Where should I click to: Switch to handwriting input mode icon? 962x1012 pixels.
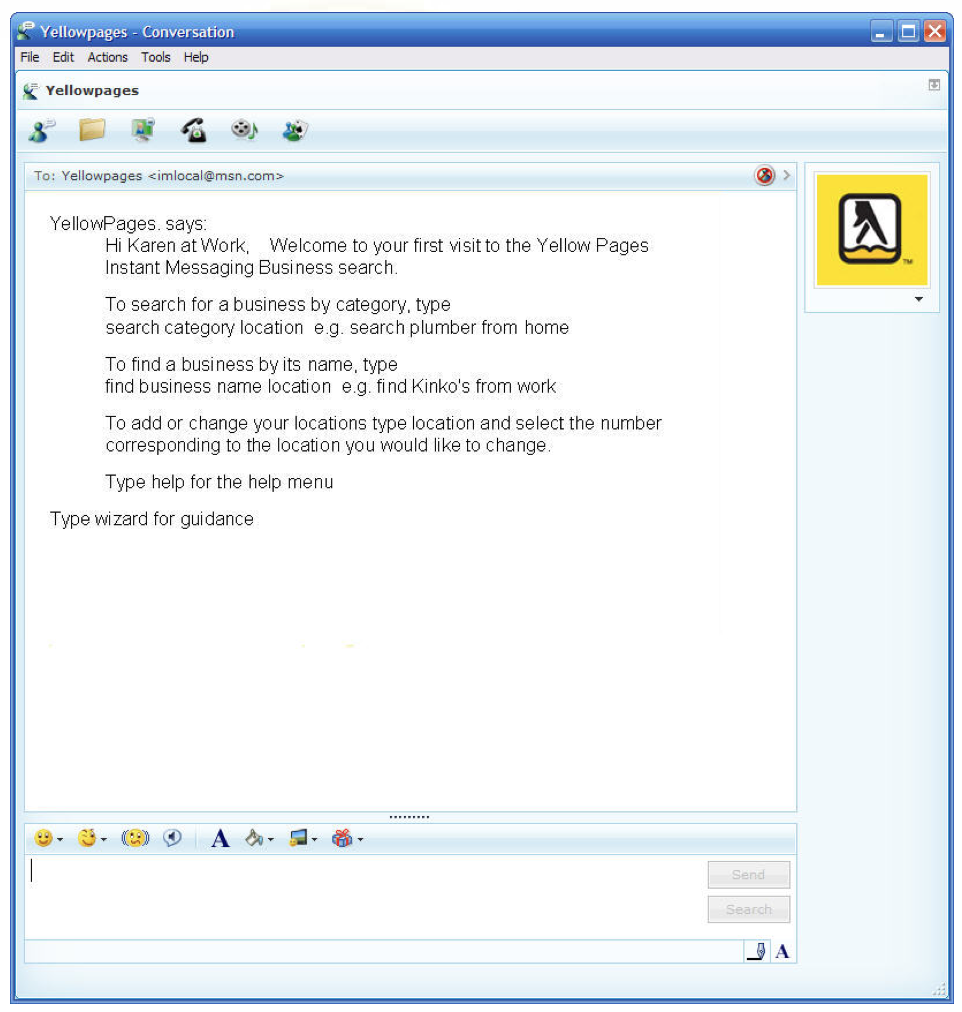[x=756, y=951]
